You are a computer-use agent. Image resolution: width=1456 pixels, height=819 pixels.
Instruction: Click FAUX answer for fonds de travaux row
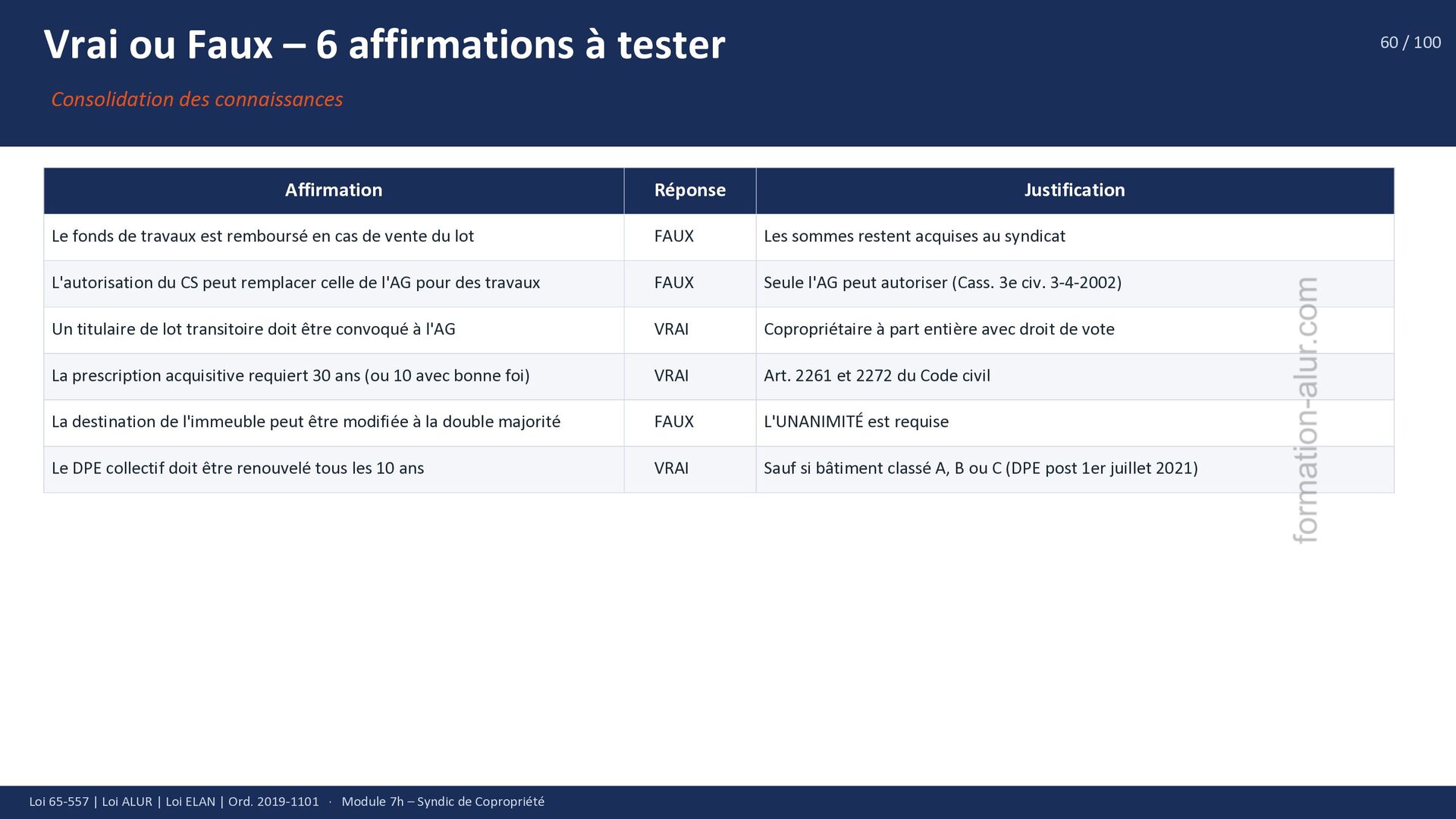point(673,237)
